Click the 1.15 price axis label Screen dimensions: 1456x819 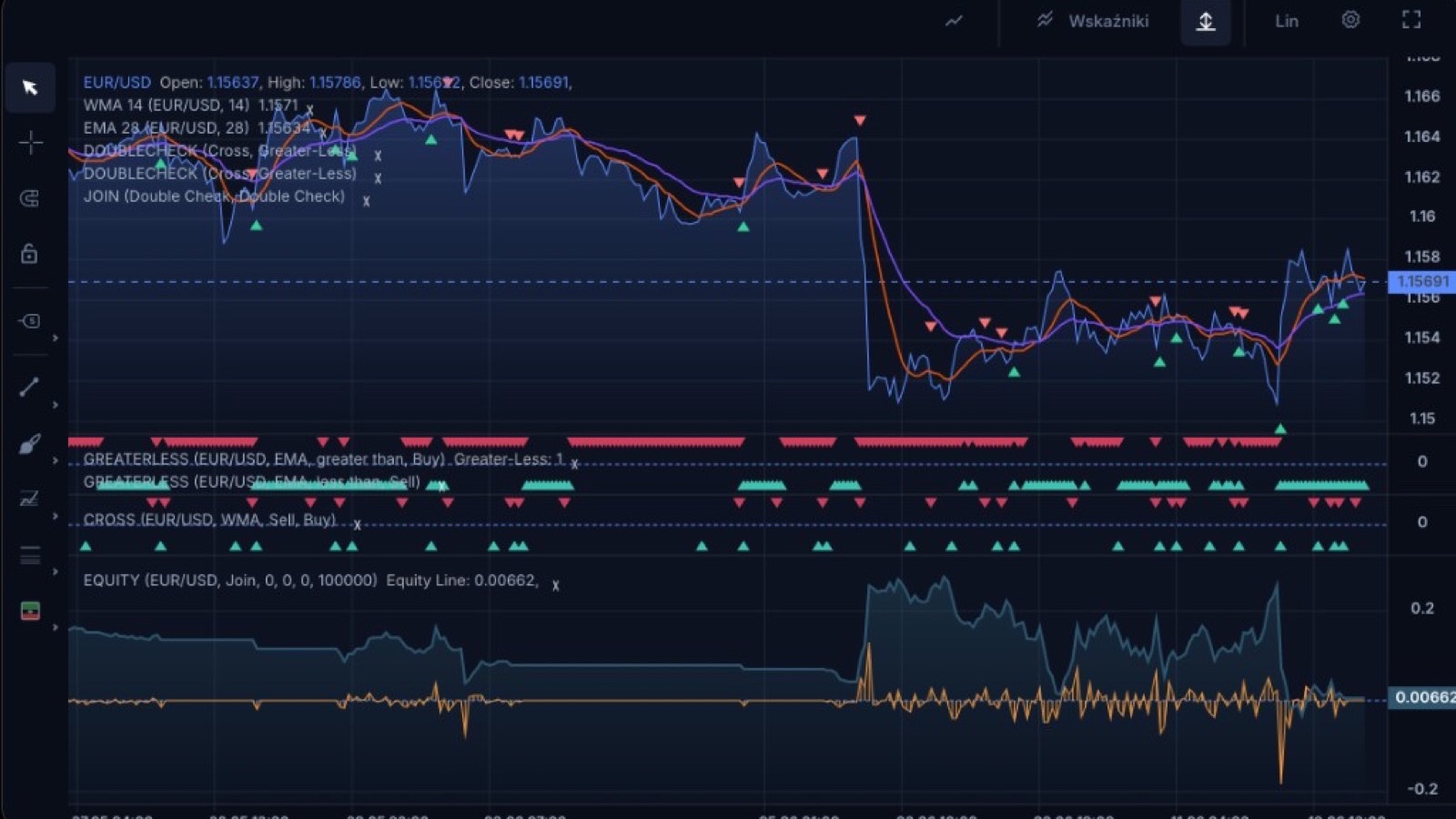[1422, 419]
